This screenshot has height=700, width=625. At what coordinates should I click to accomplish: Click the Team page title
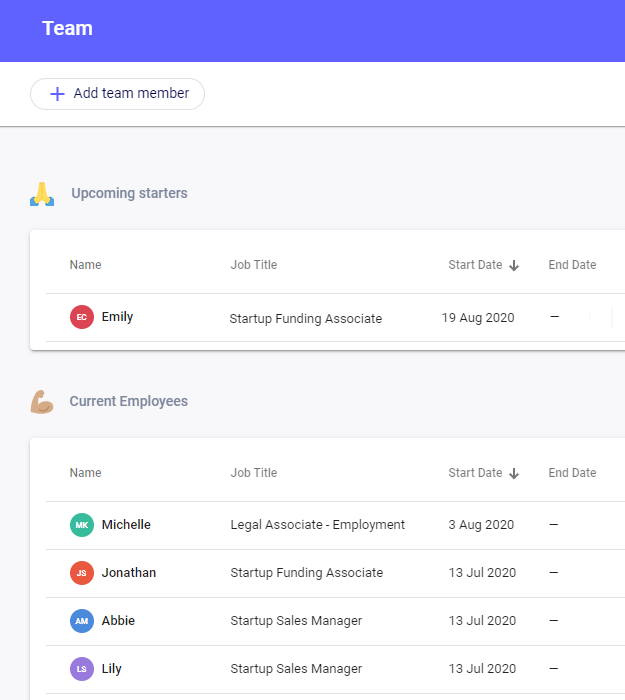pos(67,28)
